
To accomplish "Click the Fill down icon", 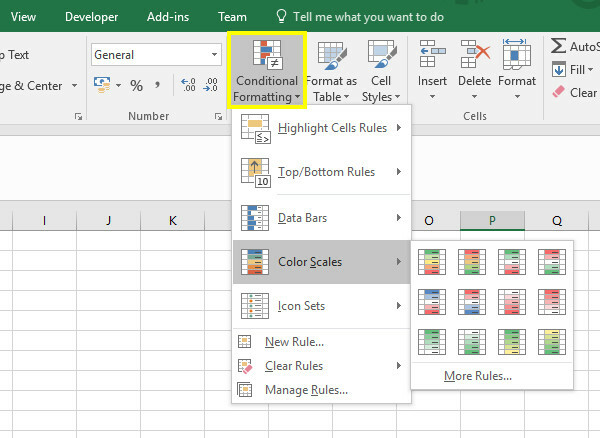I will click(558, 70).
